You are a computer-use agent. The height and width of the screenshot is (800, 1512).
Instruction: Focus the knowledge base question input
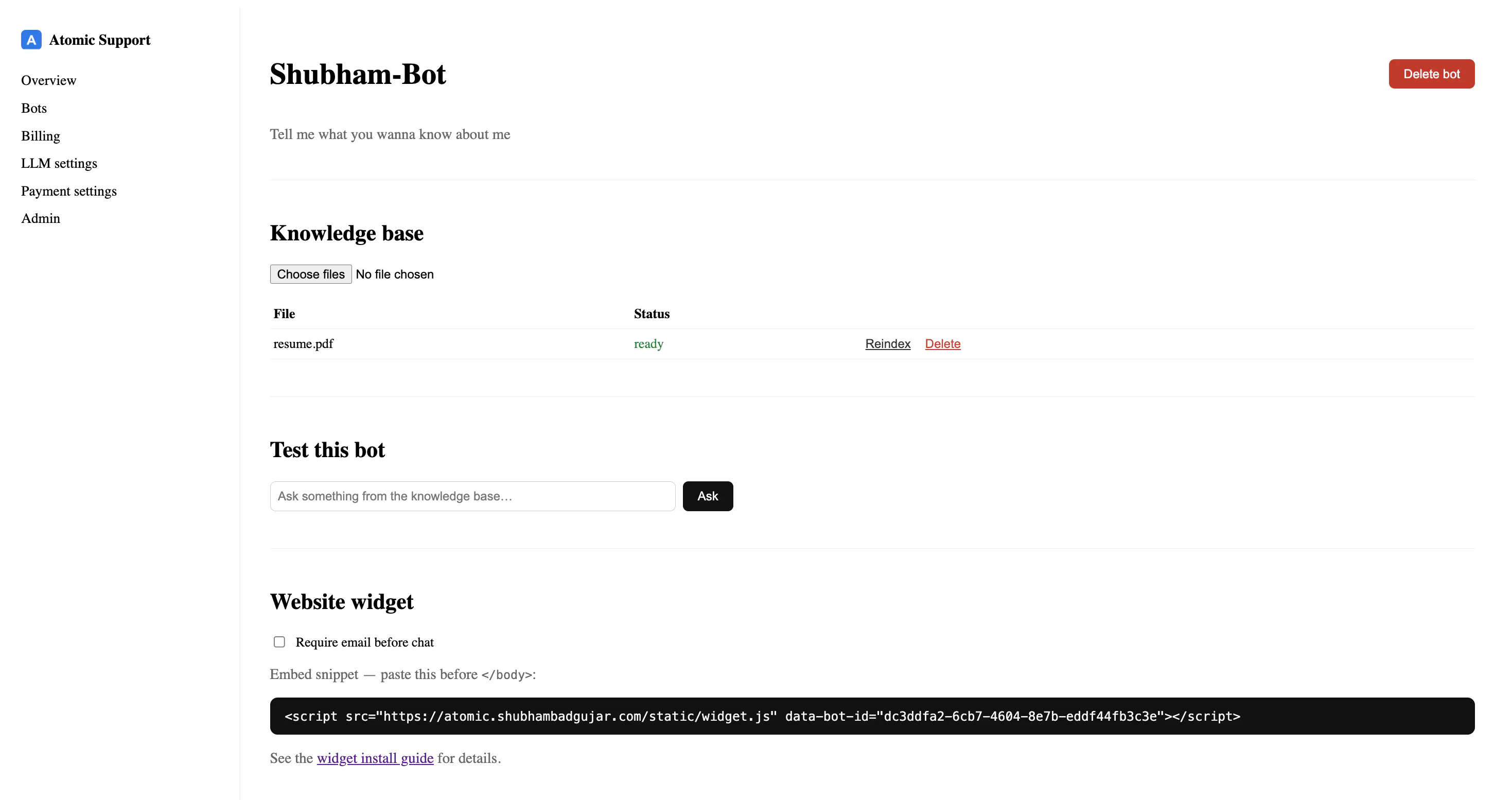tap(472, 496)
